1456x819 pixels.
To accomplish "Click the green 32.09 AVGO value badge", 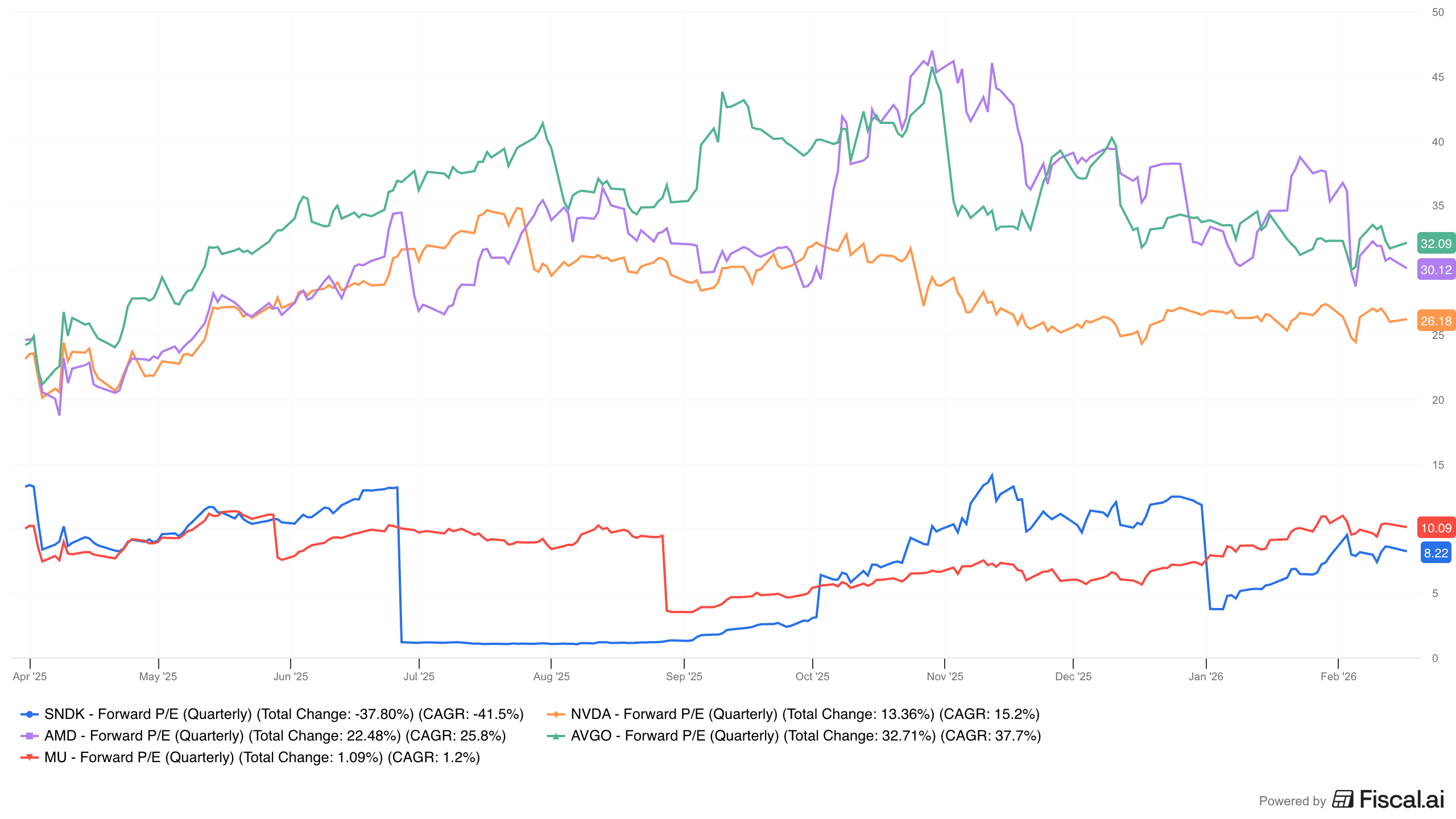I will coord(1436,244).
